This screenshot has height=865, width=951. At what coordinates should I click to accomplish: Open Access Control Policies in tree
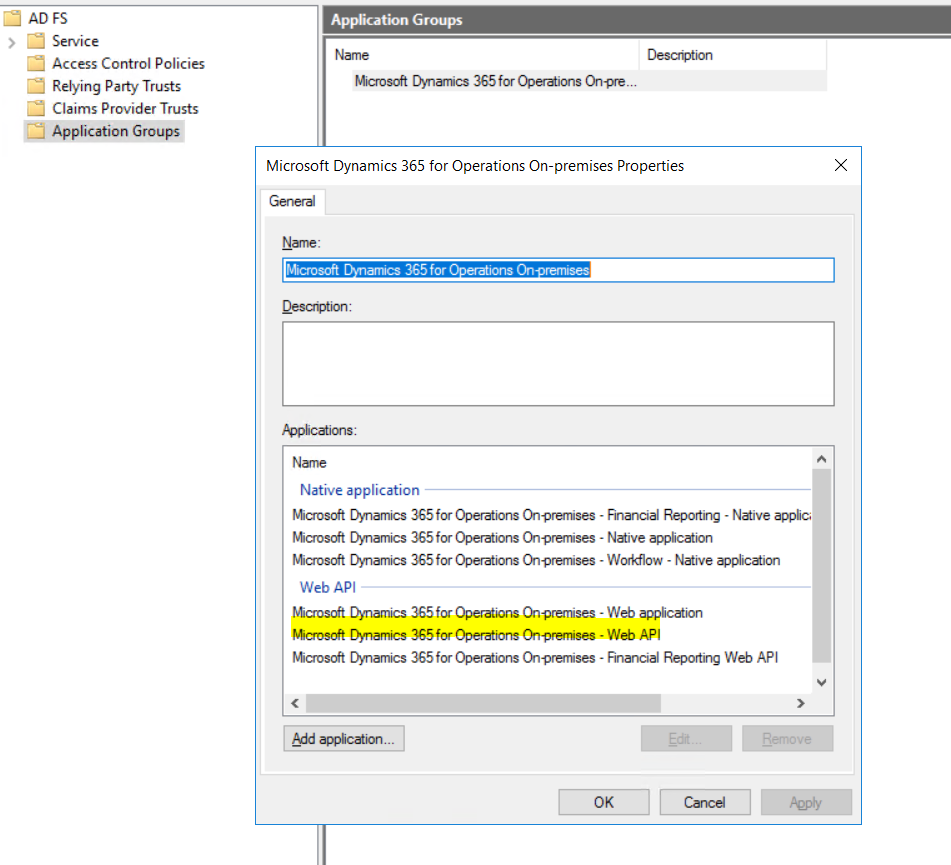128,63
